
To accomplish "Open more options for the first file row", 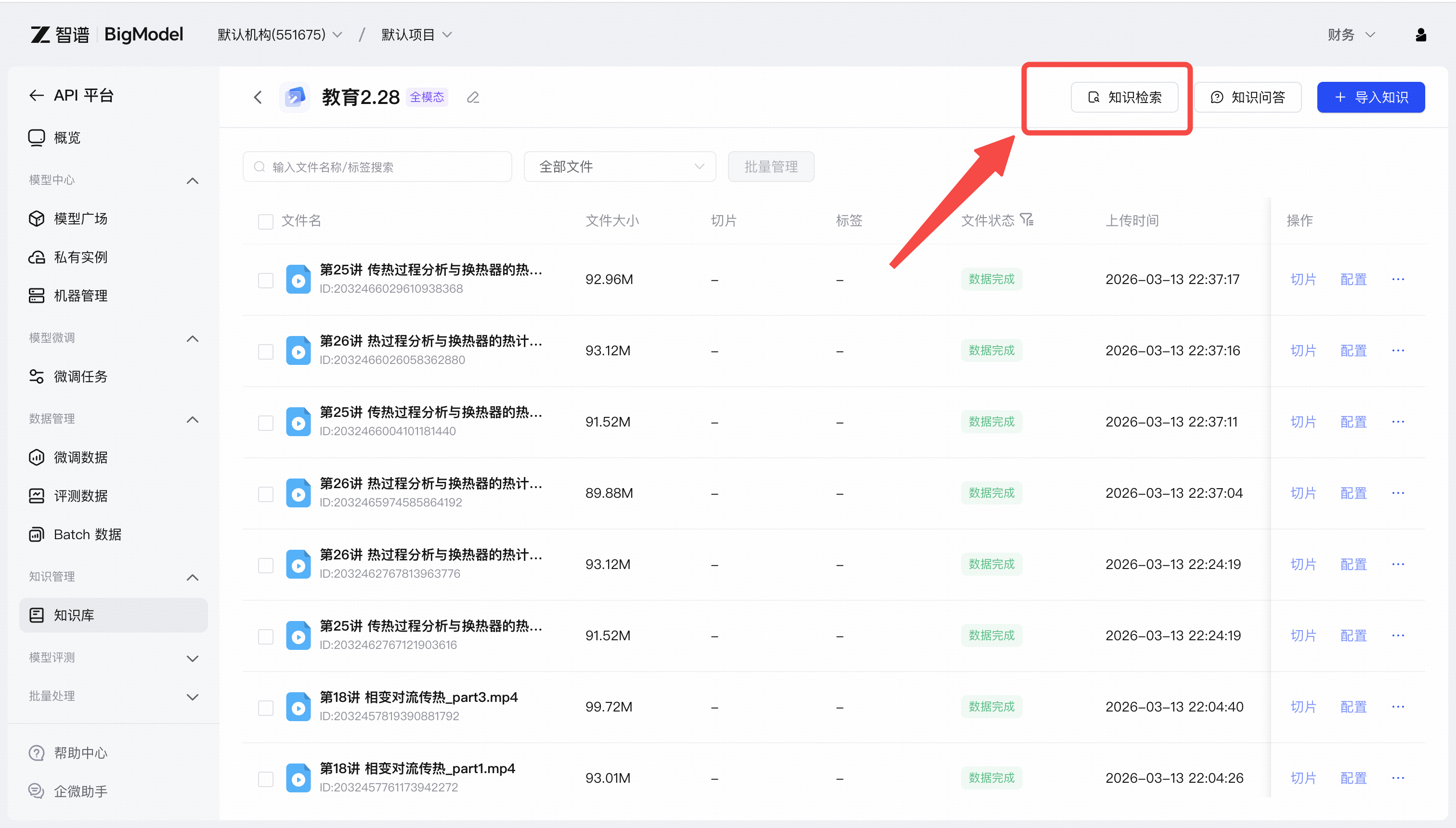I will point(1398,279).
